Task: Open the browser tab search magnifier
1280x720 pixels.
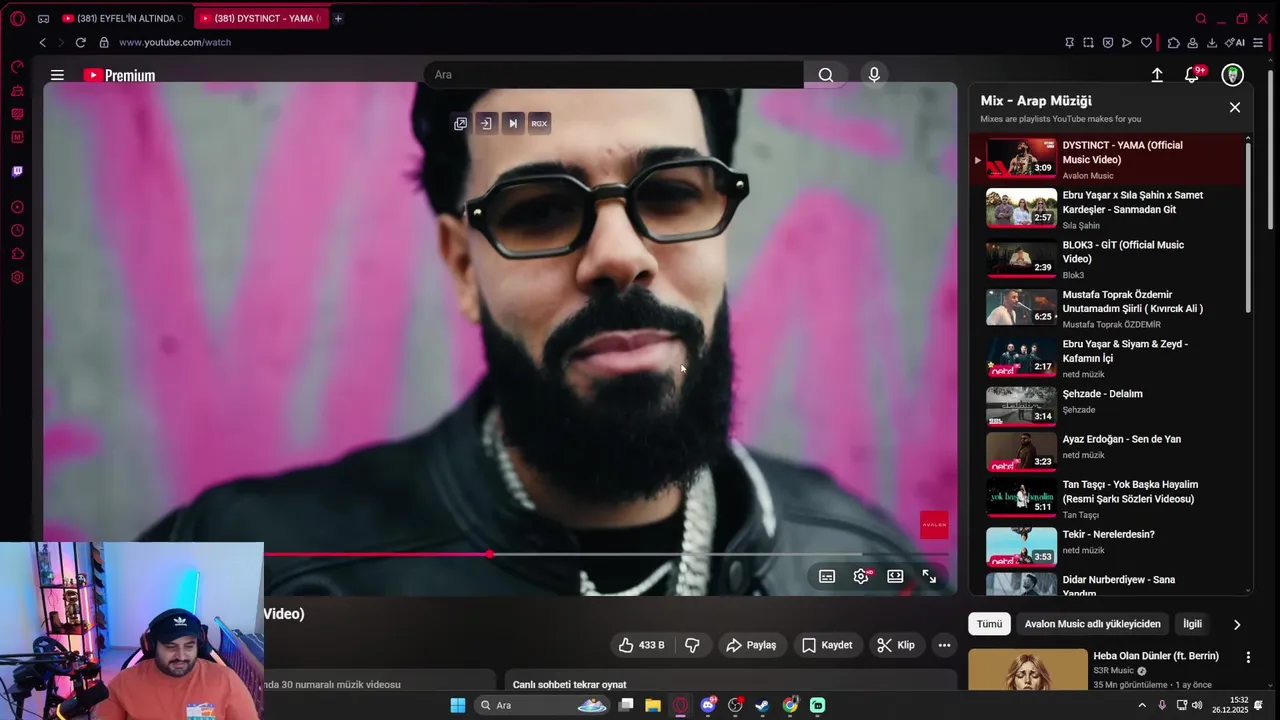Action: [x=1201, y=18]
